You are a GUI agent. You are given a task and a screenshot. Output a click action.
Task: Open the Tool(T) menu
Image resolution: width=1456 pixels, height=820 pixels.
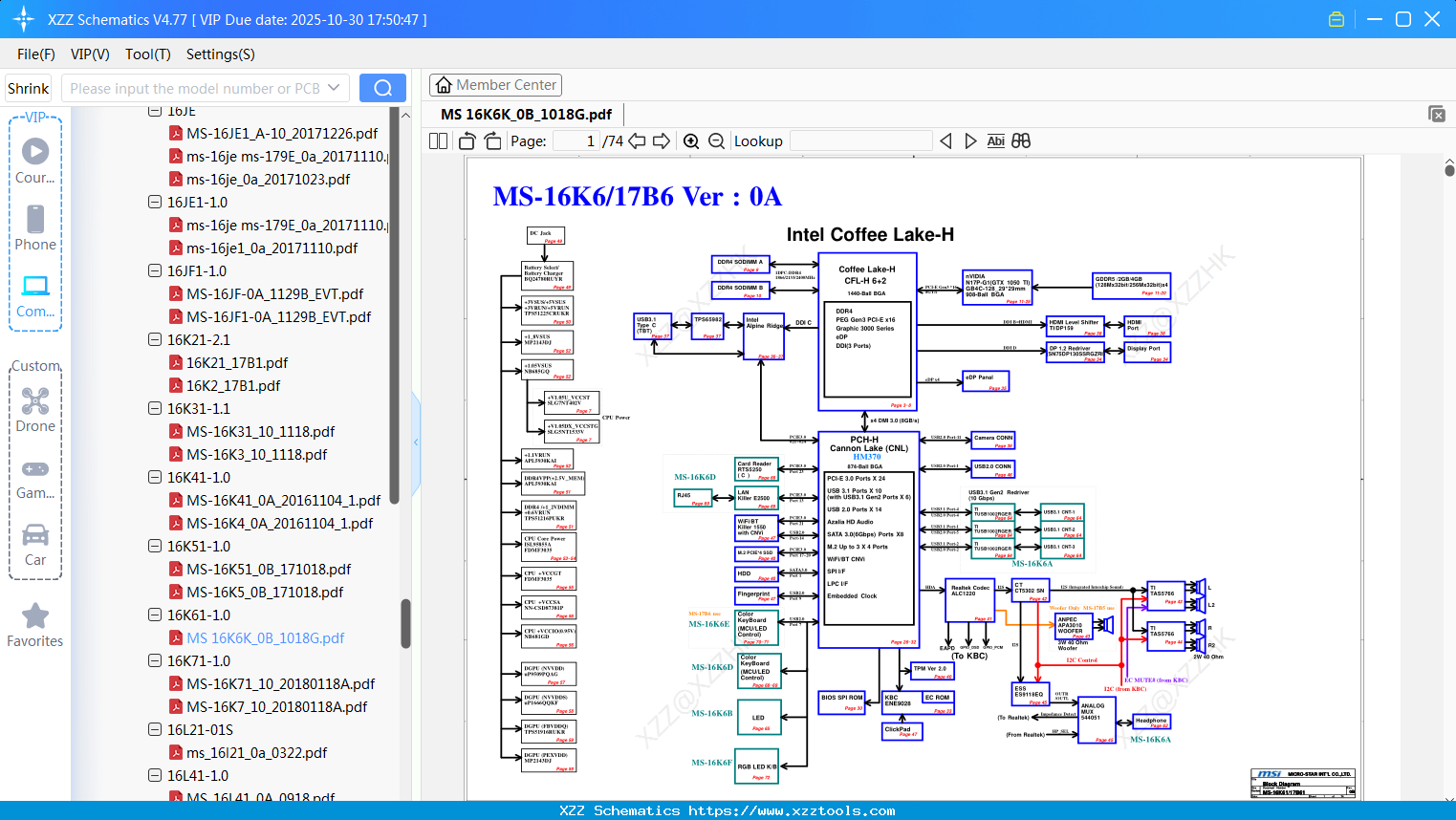click(148, 54)
